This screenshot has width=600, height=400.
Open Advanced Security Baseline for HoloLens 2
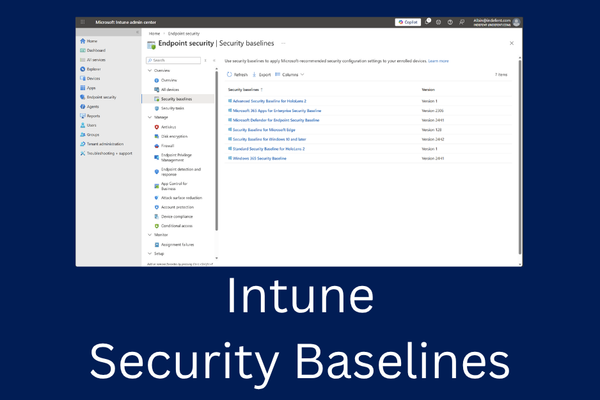[267, 101]
